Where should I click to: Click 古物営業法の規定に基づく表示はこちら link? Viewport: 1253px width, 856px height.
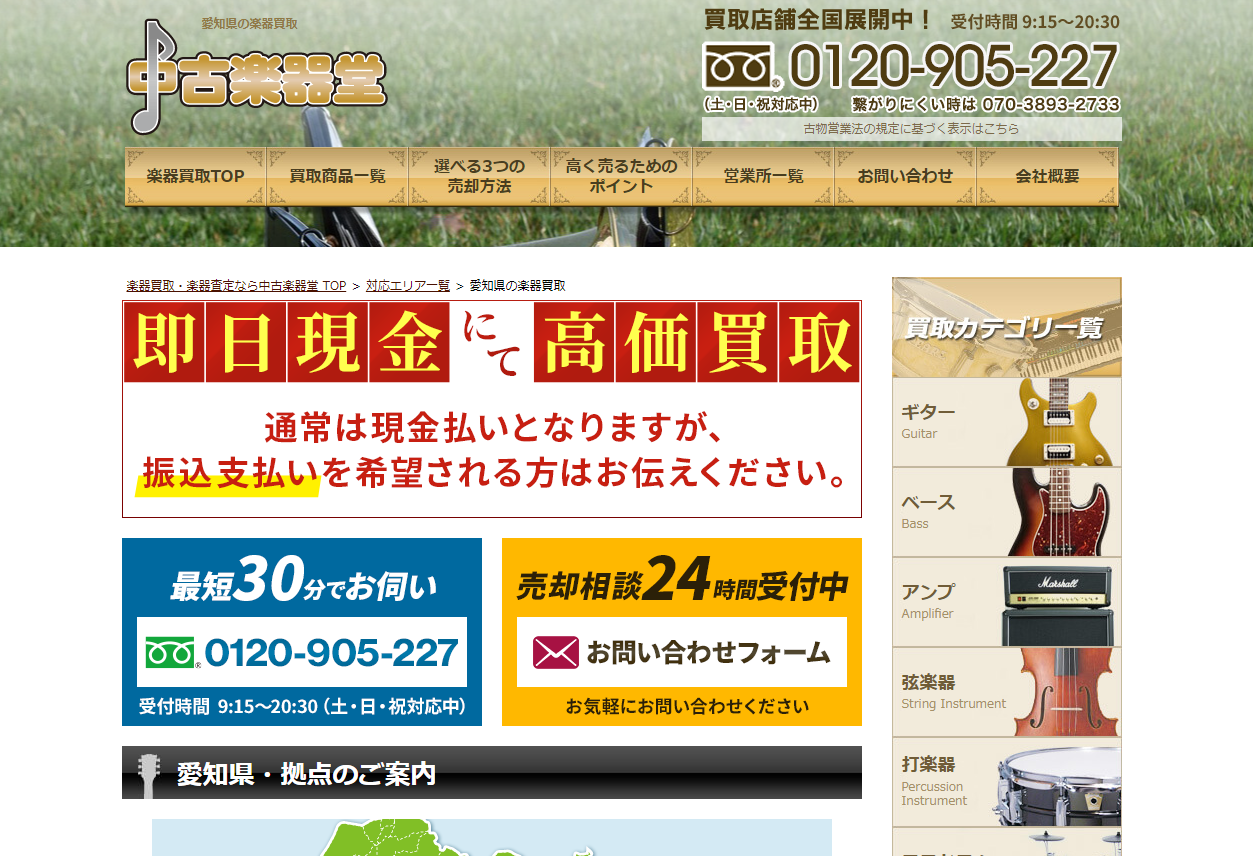912,129
